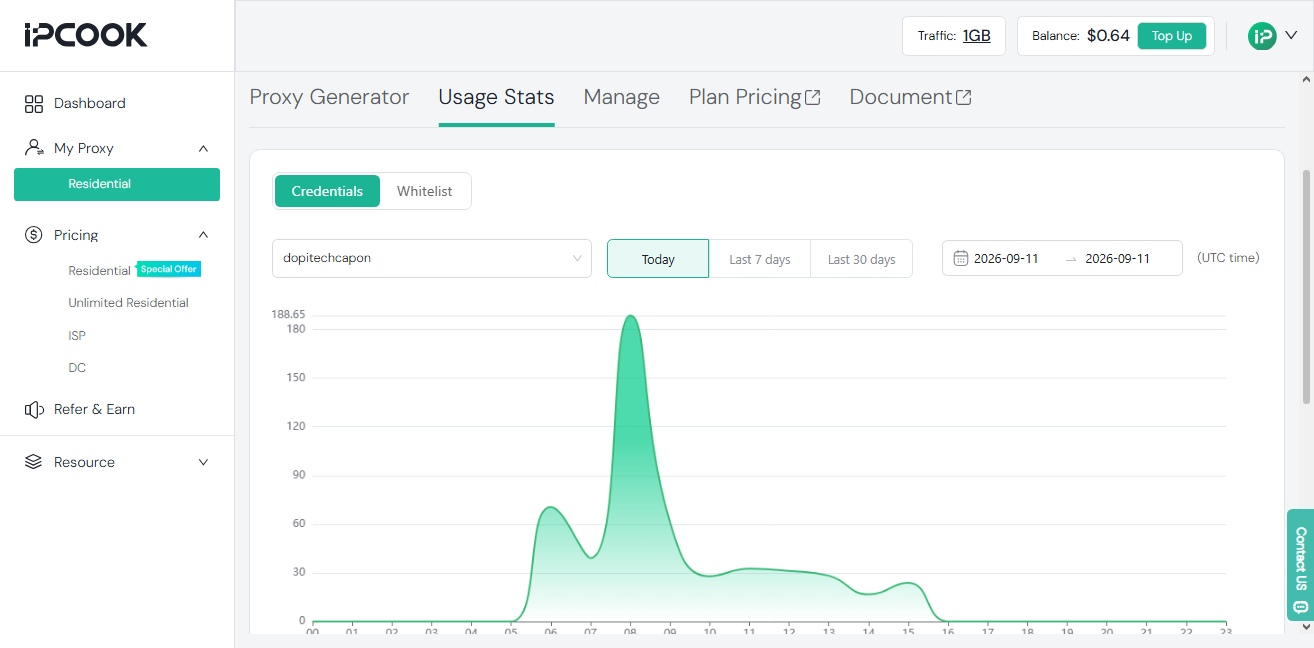Open Residential pricing with Special Offer

point(99,270)
